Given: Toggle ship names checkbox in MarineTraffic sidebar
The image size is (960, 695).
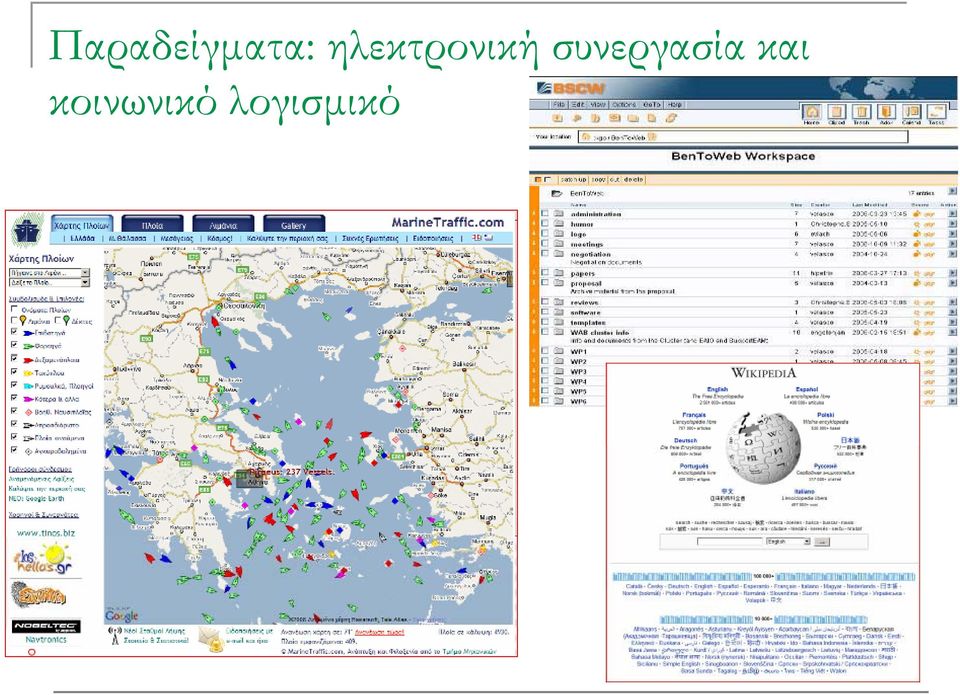Looking at the screenshot, I should point(14,310).
